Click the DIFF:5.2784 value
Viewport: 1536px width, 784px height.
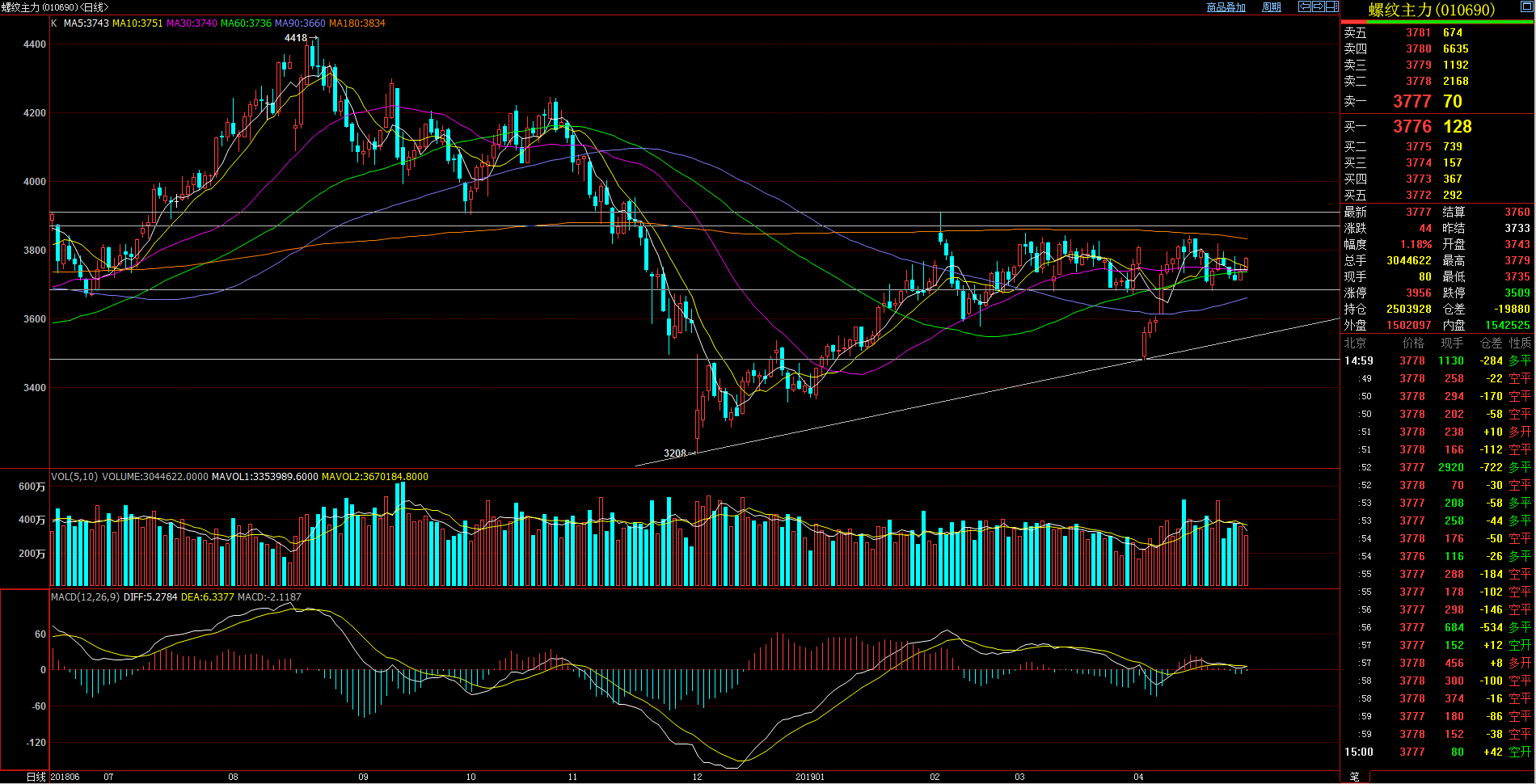pos(150,597)
